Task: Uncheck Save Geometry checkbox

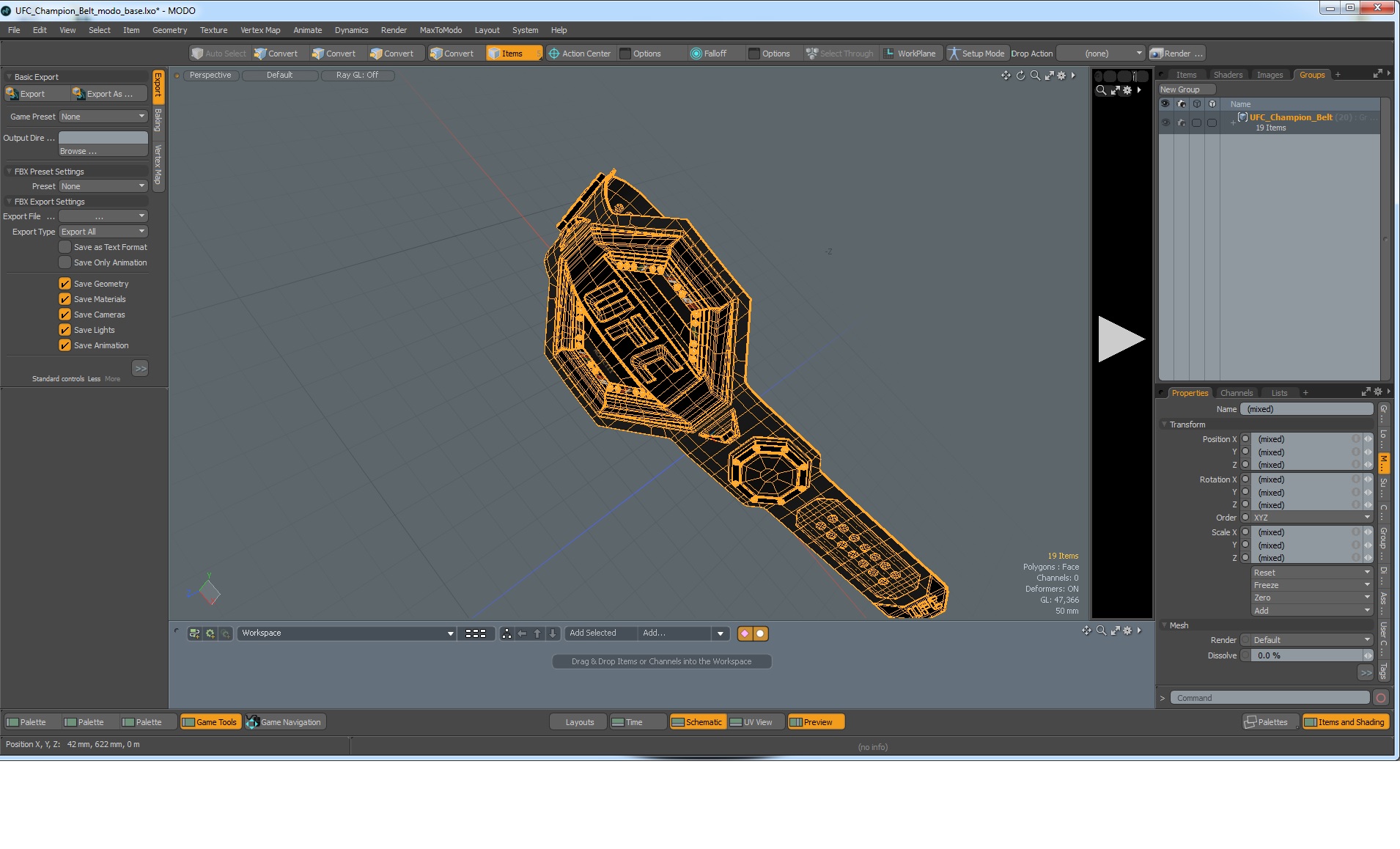Action: click(x=65, y=284)
